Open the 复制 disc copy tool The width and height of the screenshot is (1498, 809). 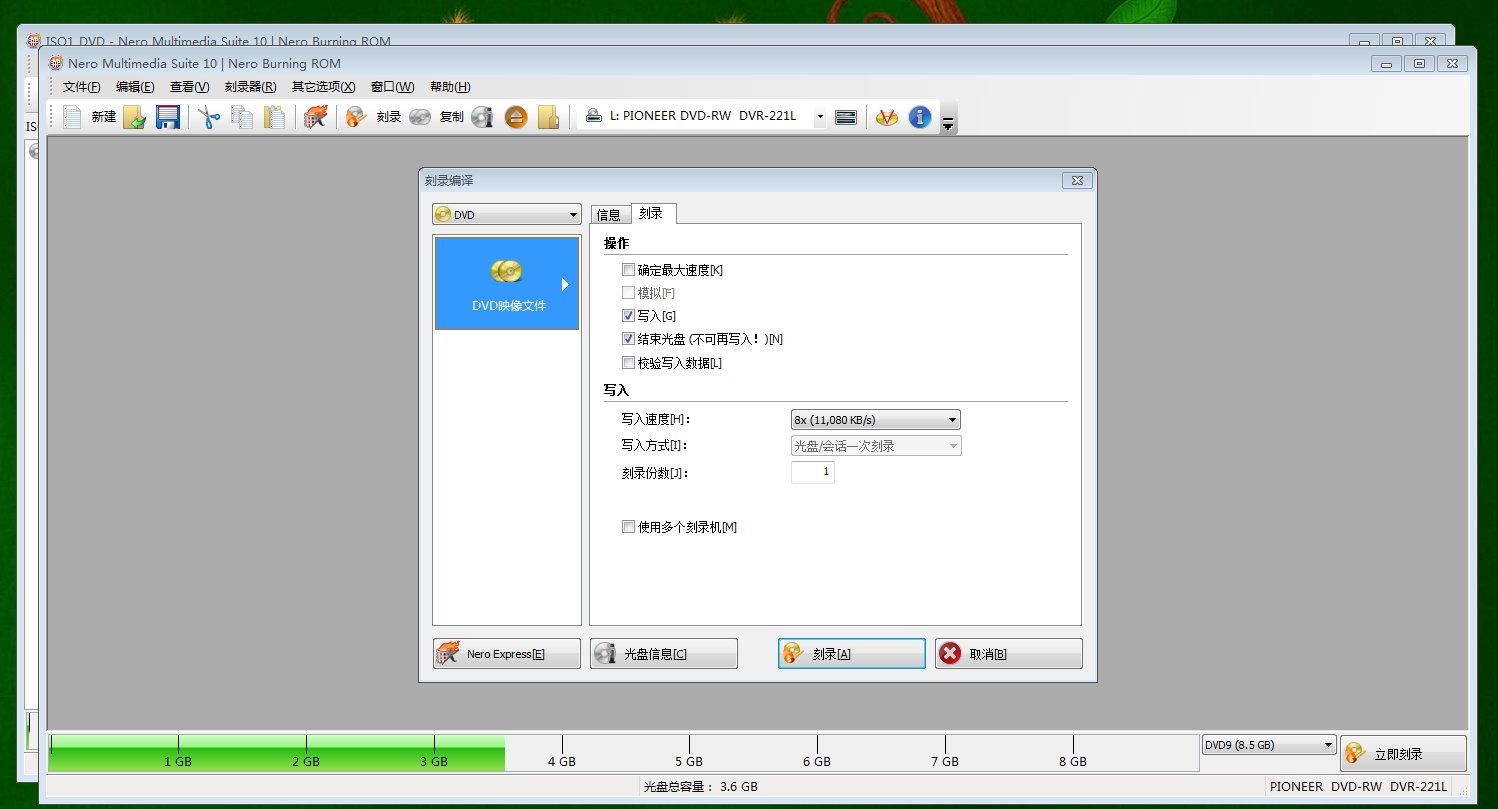pyautogui.click(x=421, y=117)
